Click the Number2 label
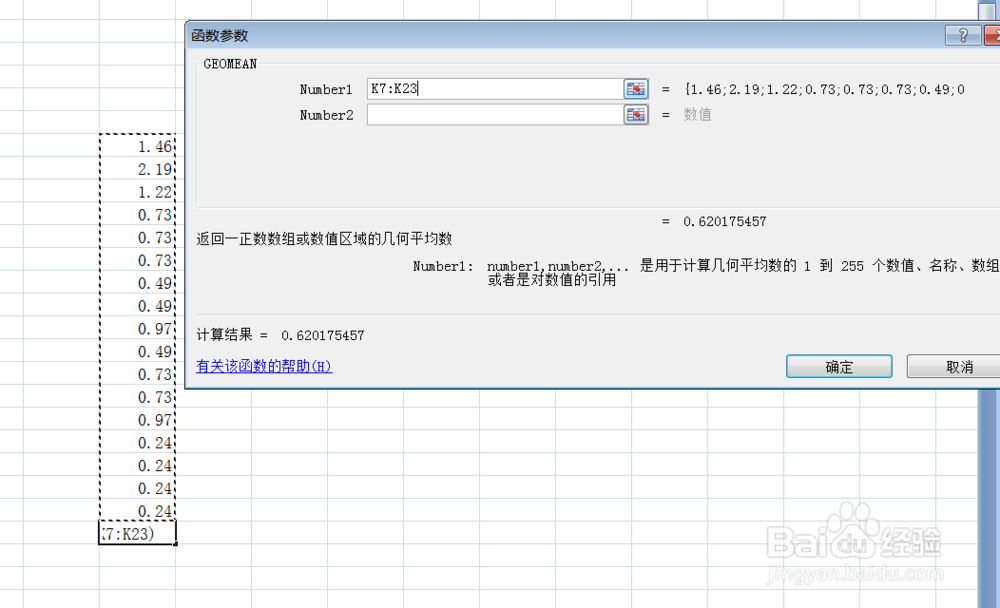This screenshot has width=1000, height=608. (326, 115)
